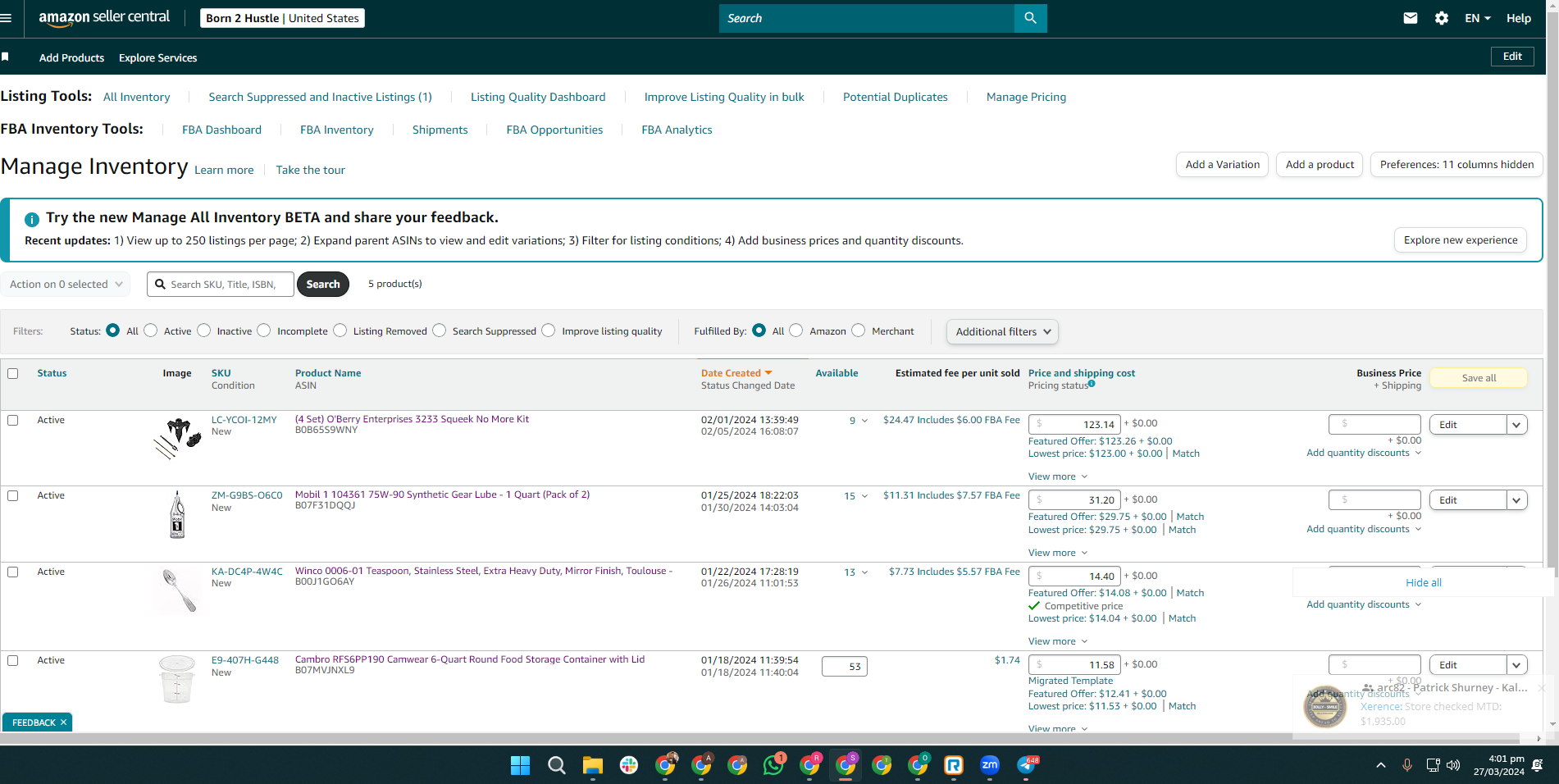This screenshot has height=784, width=1559.
Task: Select Fulfilled By Merchant radio
Action: coord(859,330)
